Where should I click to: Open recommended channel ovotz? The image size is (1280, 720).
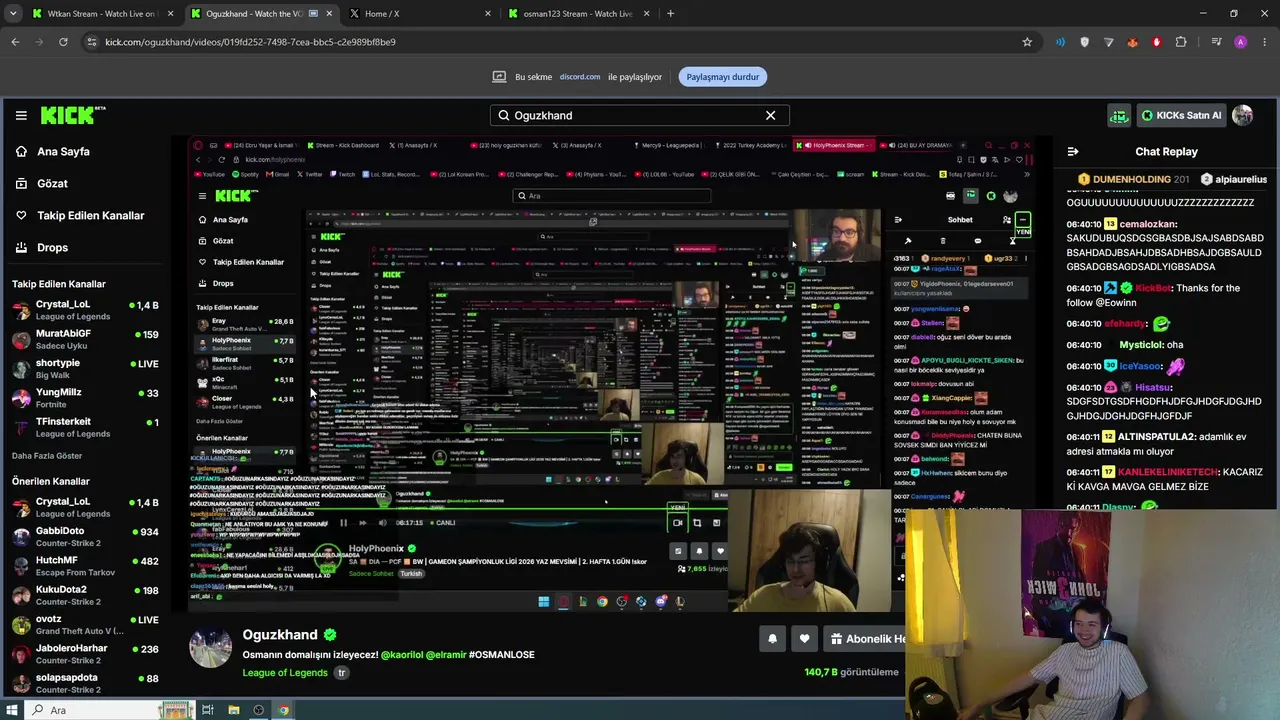(85, 625)
